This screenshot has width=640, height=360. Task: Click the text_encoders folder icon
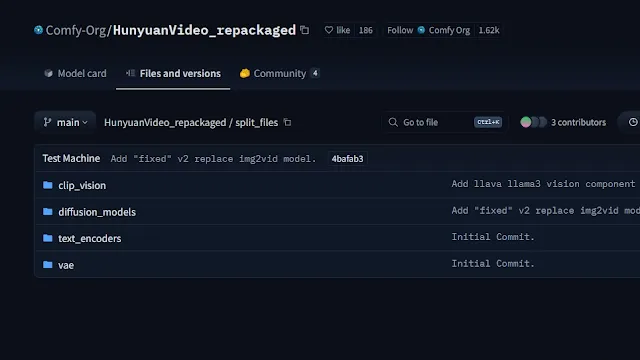click(x=48, y=238)
